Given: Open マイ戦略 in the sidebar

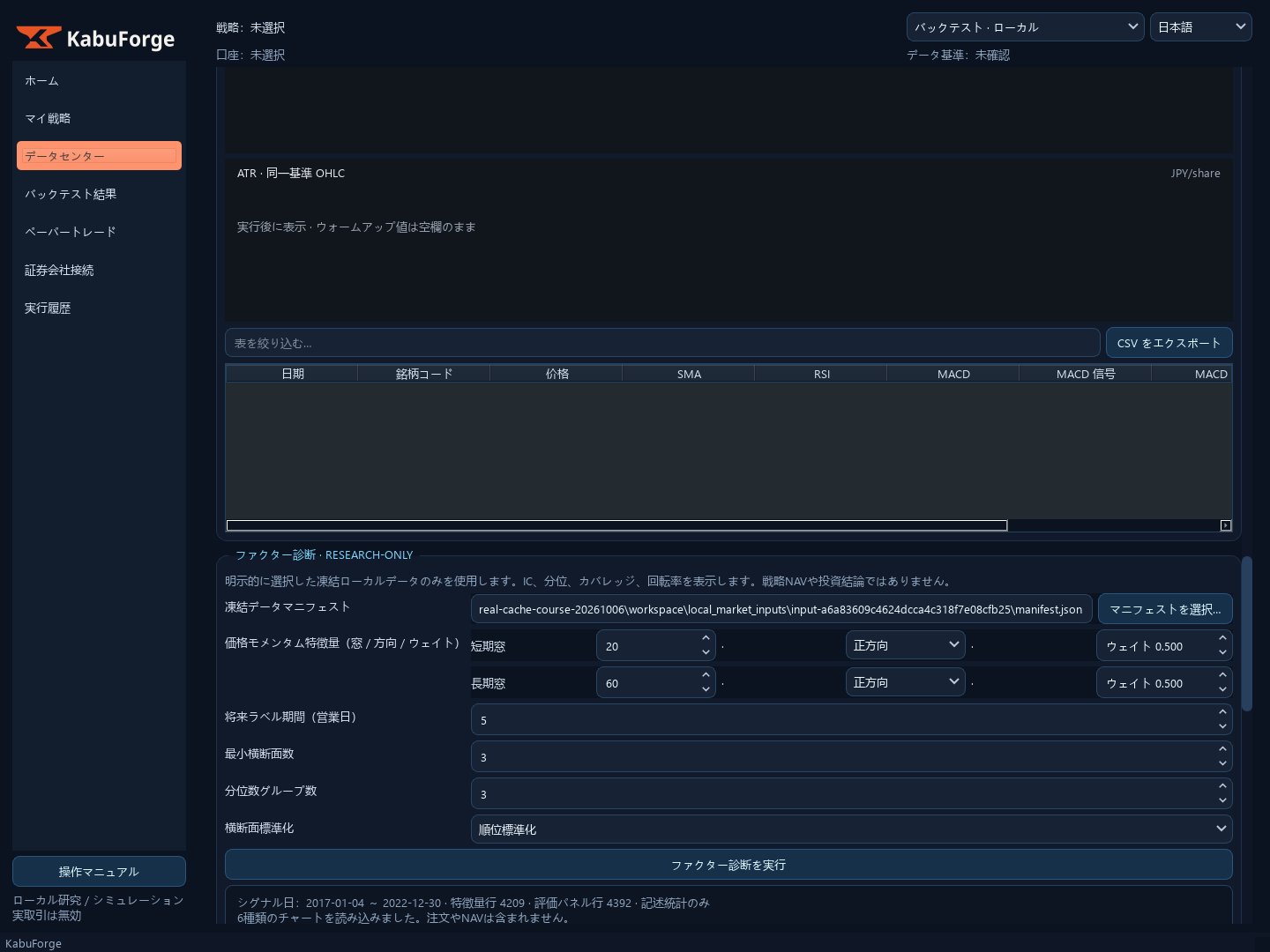Looking at the screenshot, I should point(99,118).
